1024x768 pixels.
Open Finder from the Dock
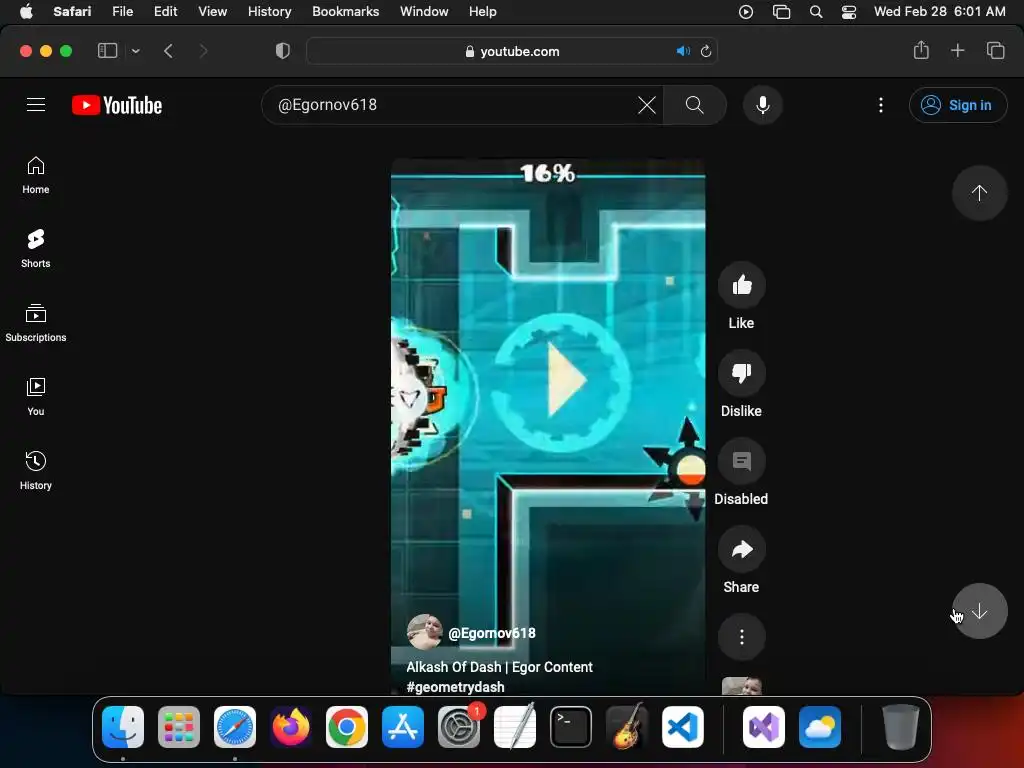pyautogui.click(x=123, y=726)
